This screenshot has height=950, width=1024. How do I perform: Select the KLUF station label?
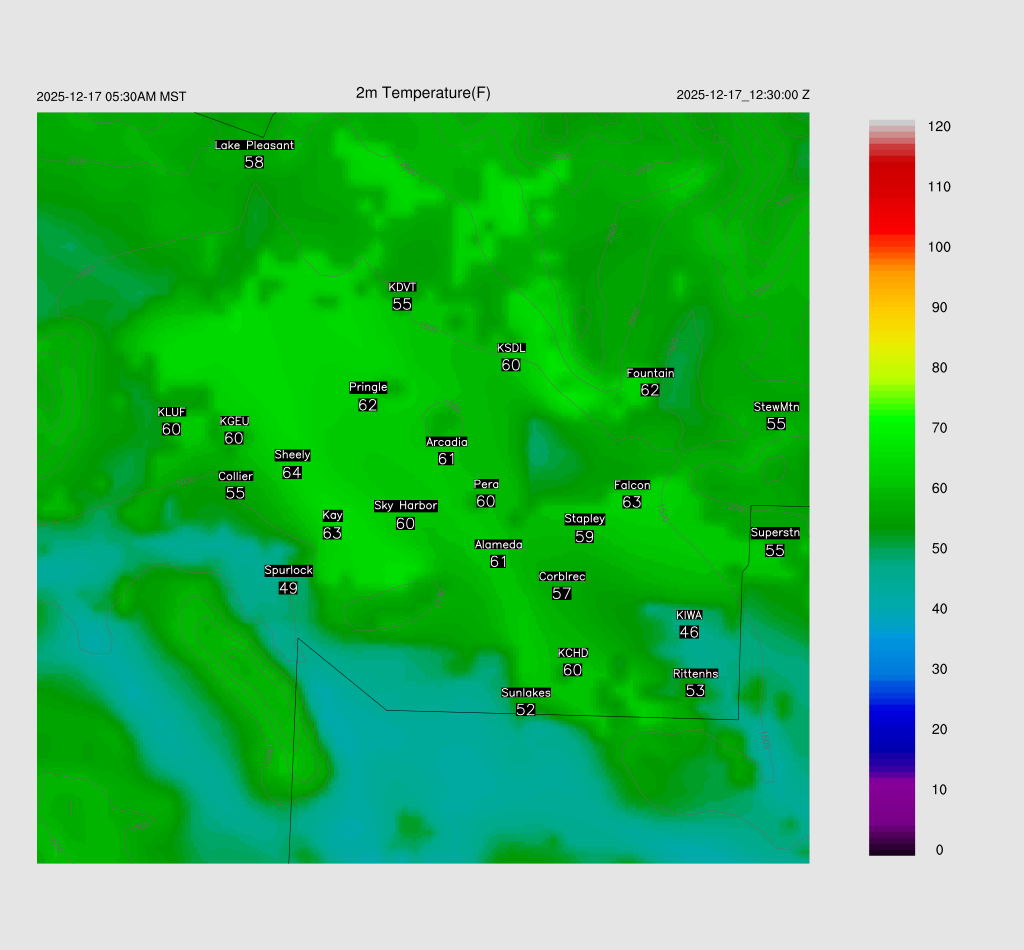pos(171,412)
